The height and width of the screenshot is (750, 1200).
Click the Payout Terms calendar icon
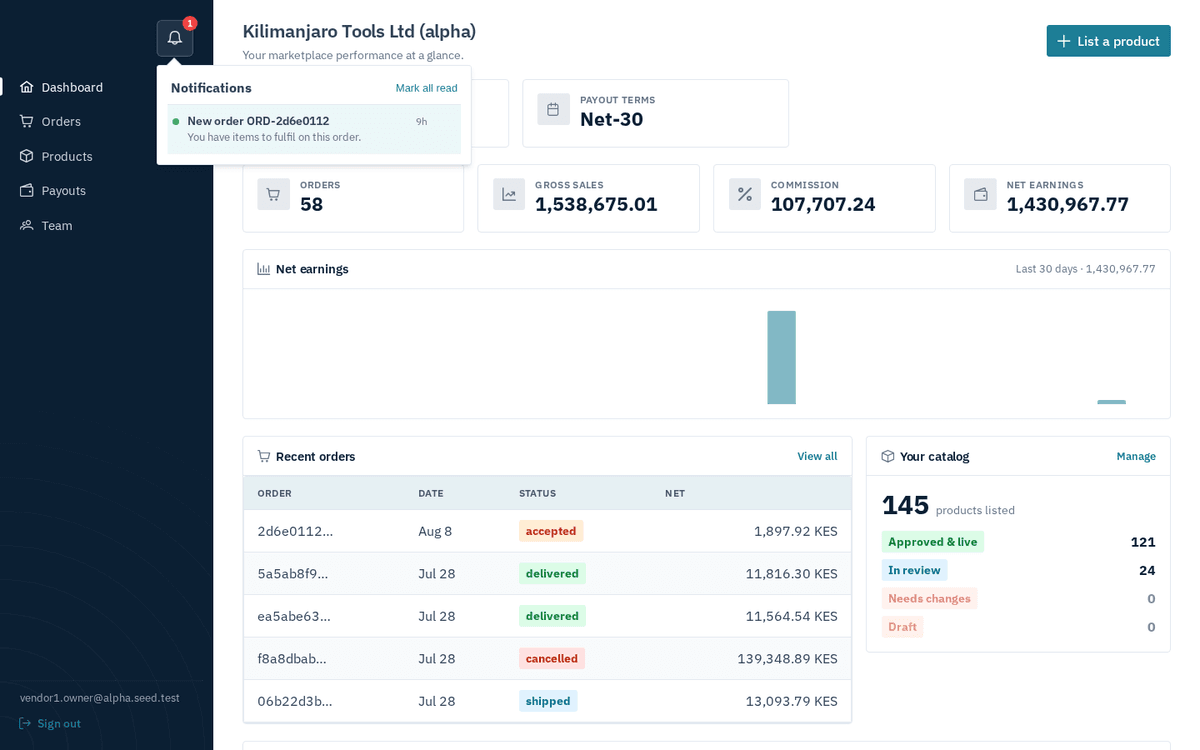click(553, 109)
